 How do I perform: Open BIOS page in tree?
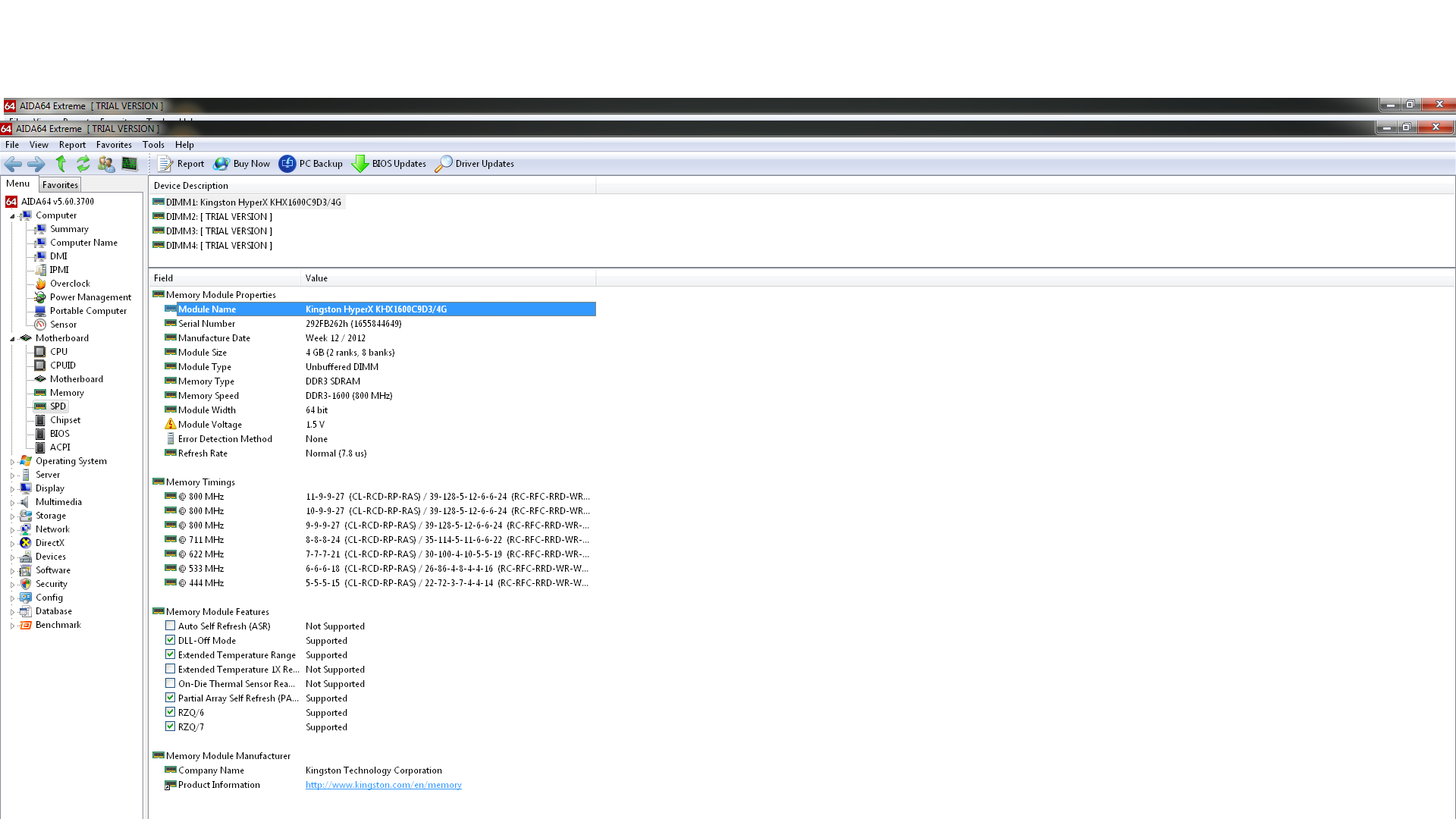point(59,434)
